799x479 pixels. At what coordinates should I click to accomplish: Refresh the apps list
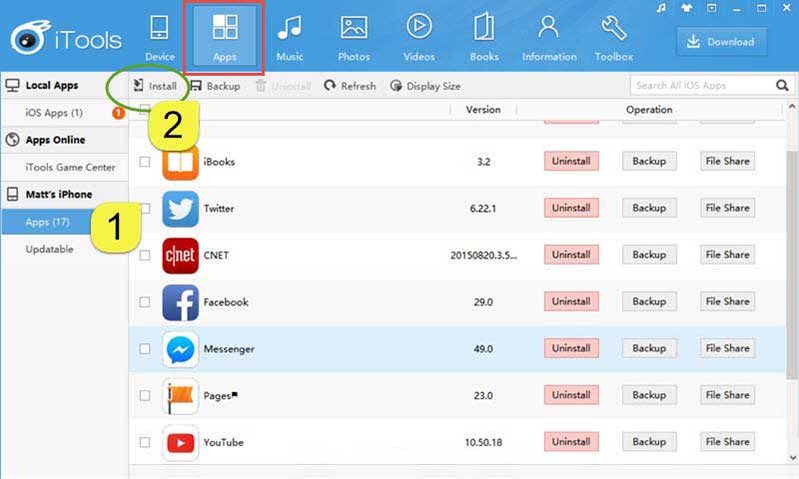[350, 86]
